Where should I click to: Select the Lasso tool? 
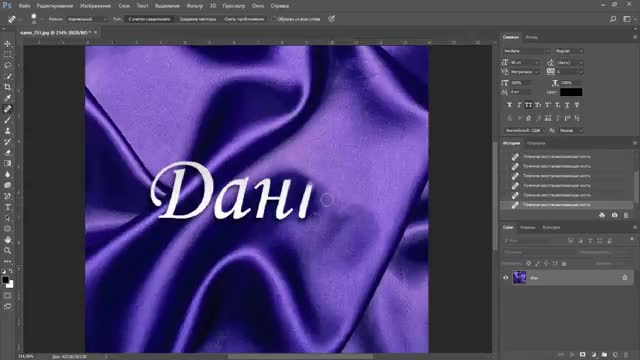click(x=7, y=65)
